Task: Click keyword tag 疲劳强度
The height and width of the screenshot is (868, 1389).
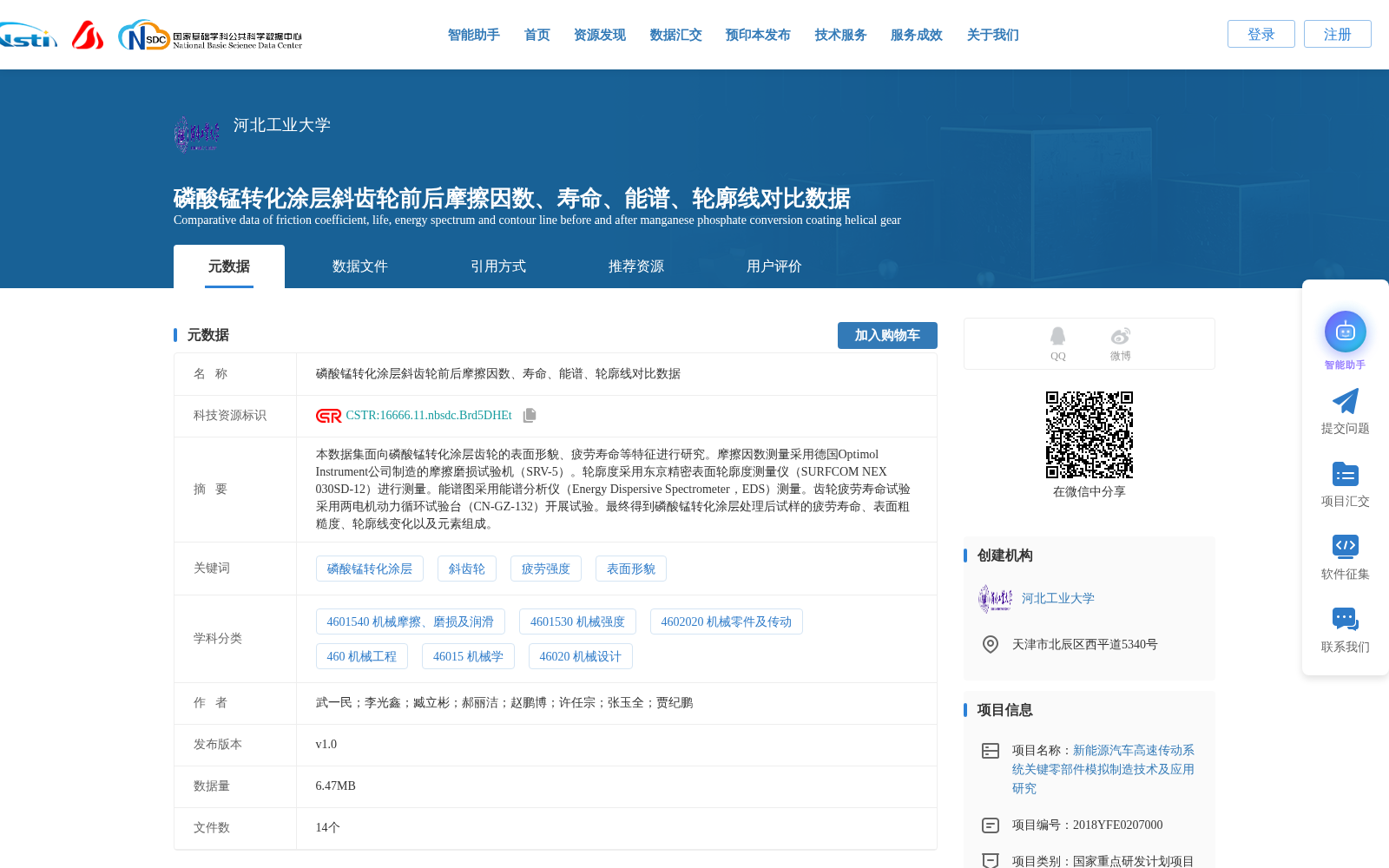Action: click(546, 569)
